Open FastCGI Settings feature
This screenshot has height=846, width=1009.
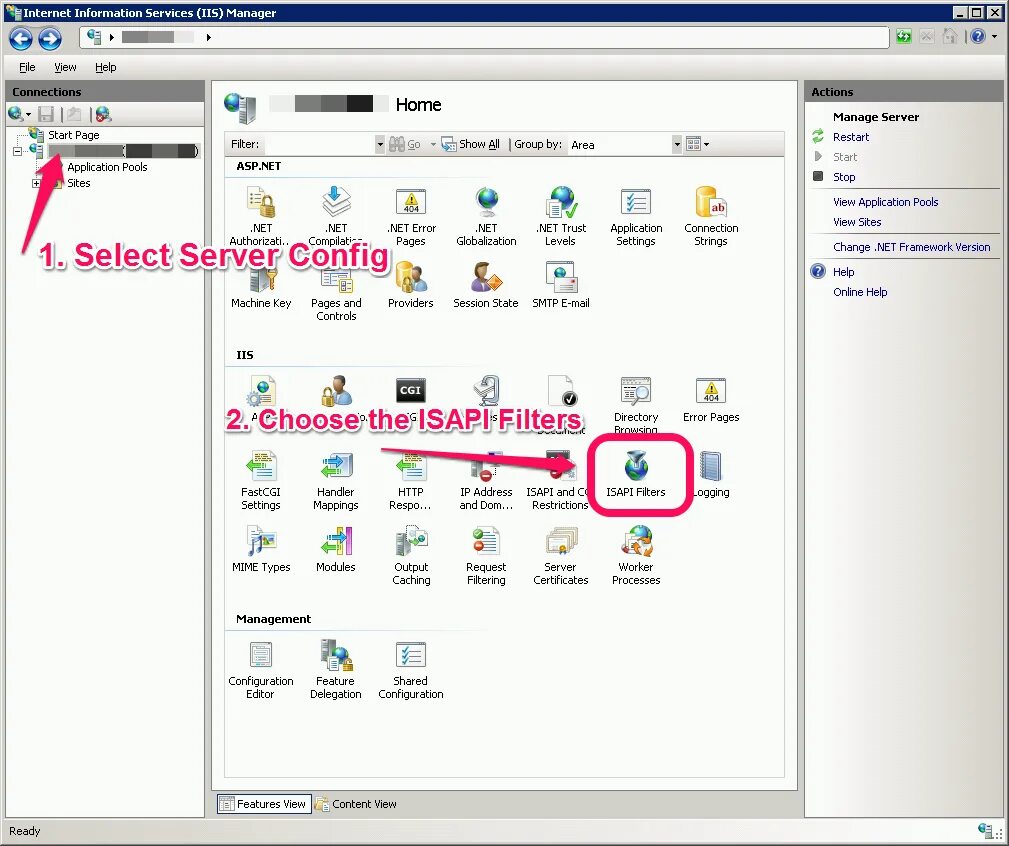261,481
